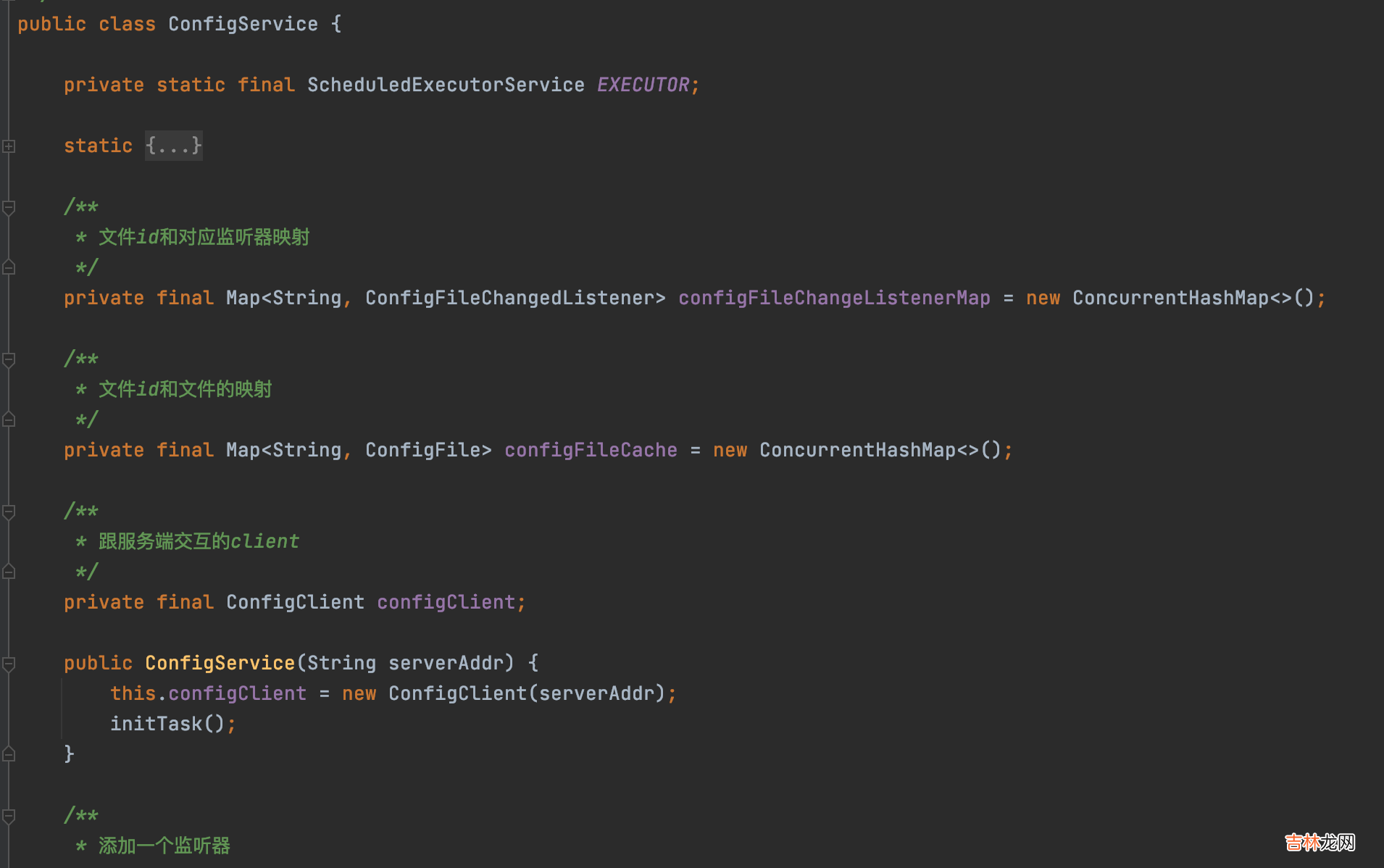The image size is (1384, 868).
Task: Fold the client comment at its closing marker
Action: (9, 572)
